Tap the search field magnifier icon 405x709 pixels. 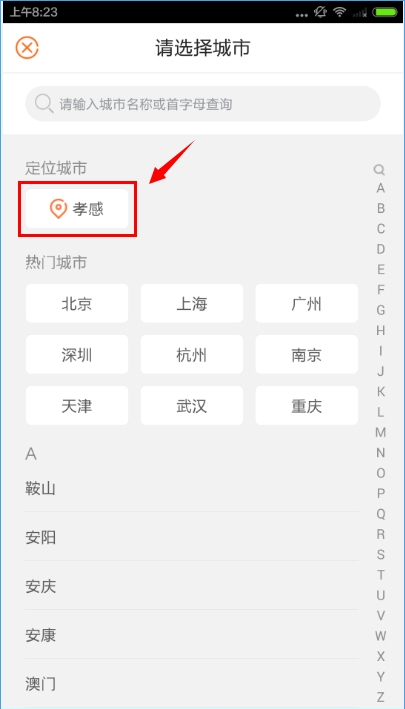pyautogui.click(x=44, y=104)
